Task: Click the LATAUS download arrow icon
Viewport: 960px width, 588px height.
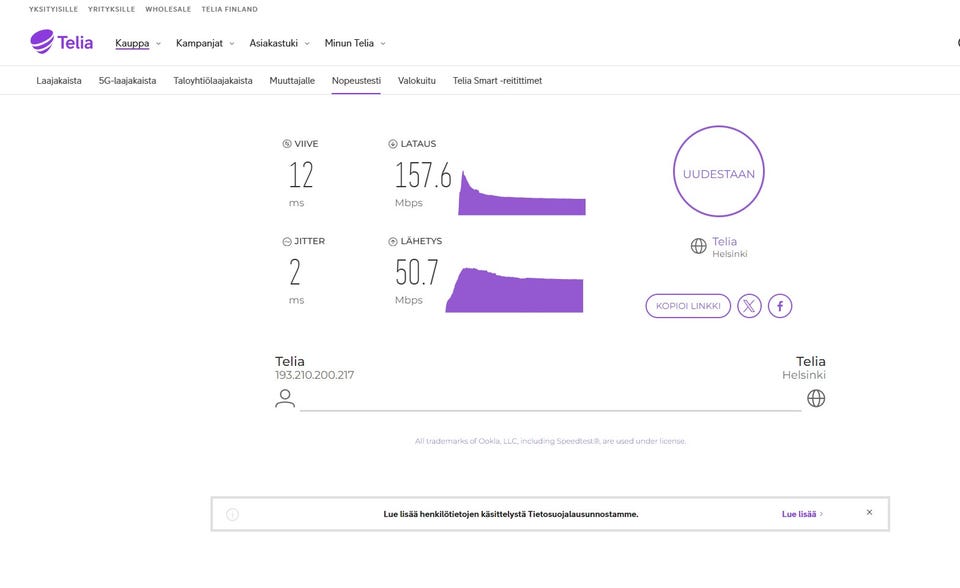Action: point(393,144)
